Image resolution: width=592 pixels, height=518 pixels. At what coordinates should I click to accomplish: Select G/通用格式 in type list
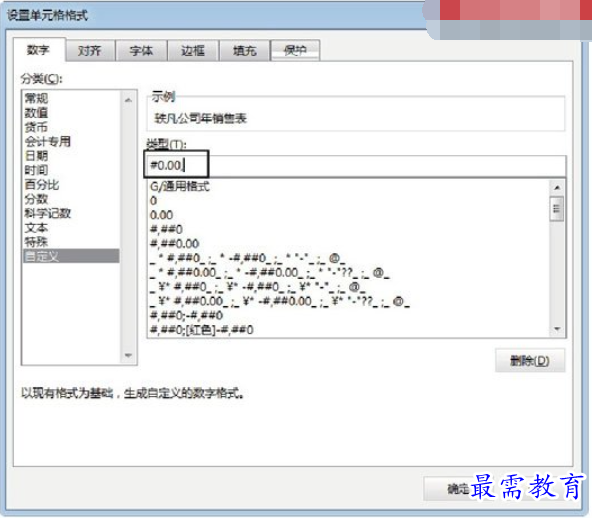point(349,186)
